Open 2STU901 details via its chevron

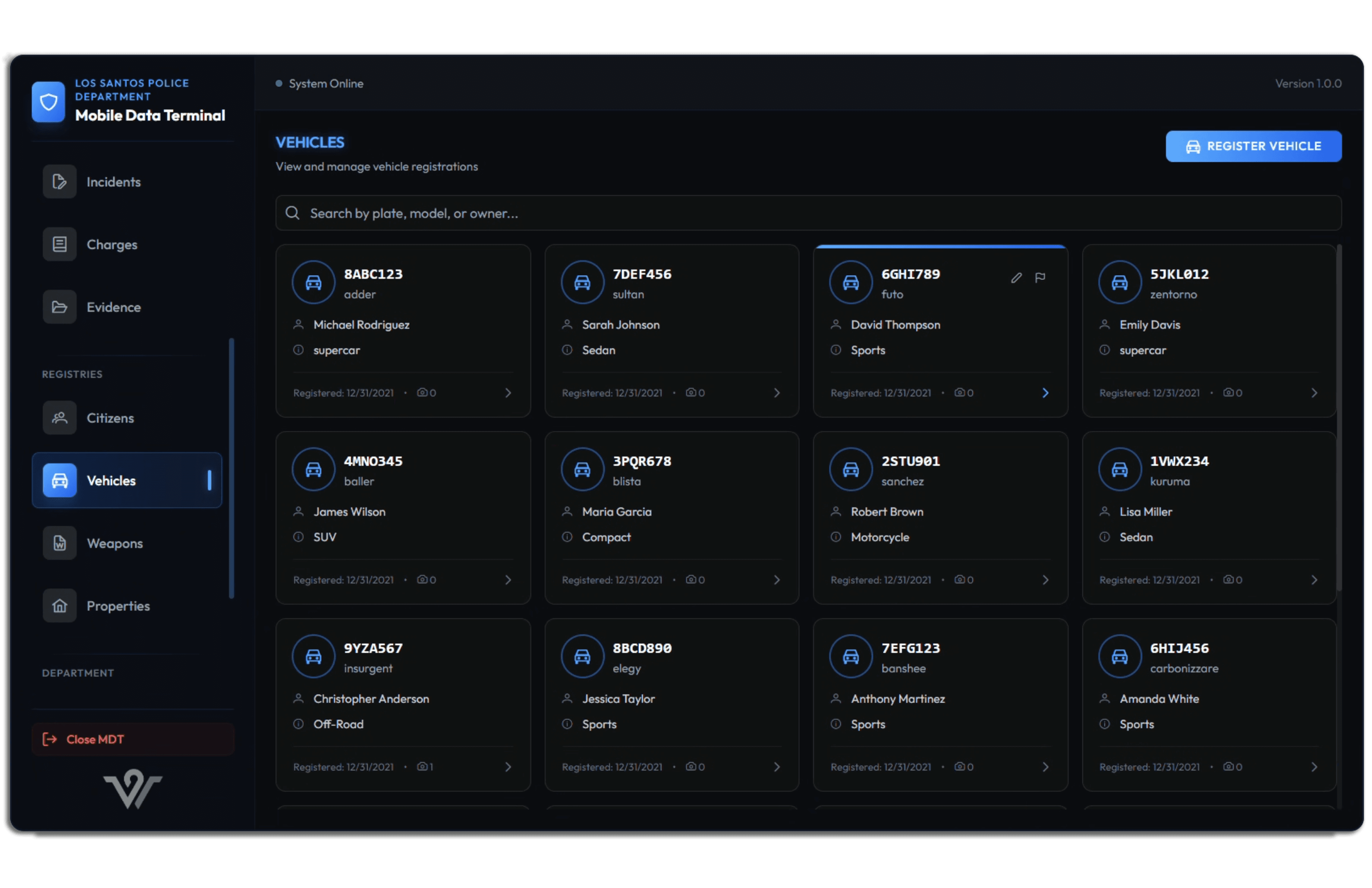coord(1045,580)
